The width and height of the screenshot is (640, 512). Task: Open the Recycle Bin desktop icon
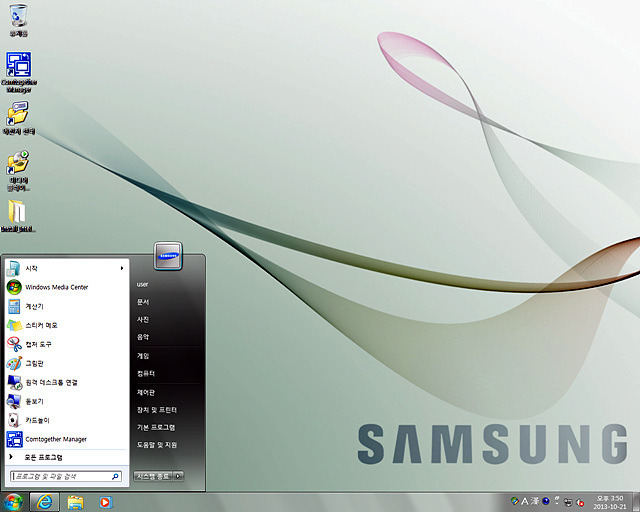(18, 20)
